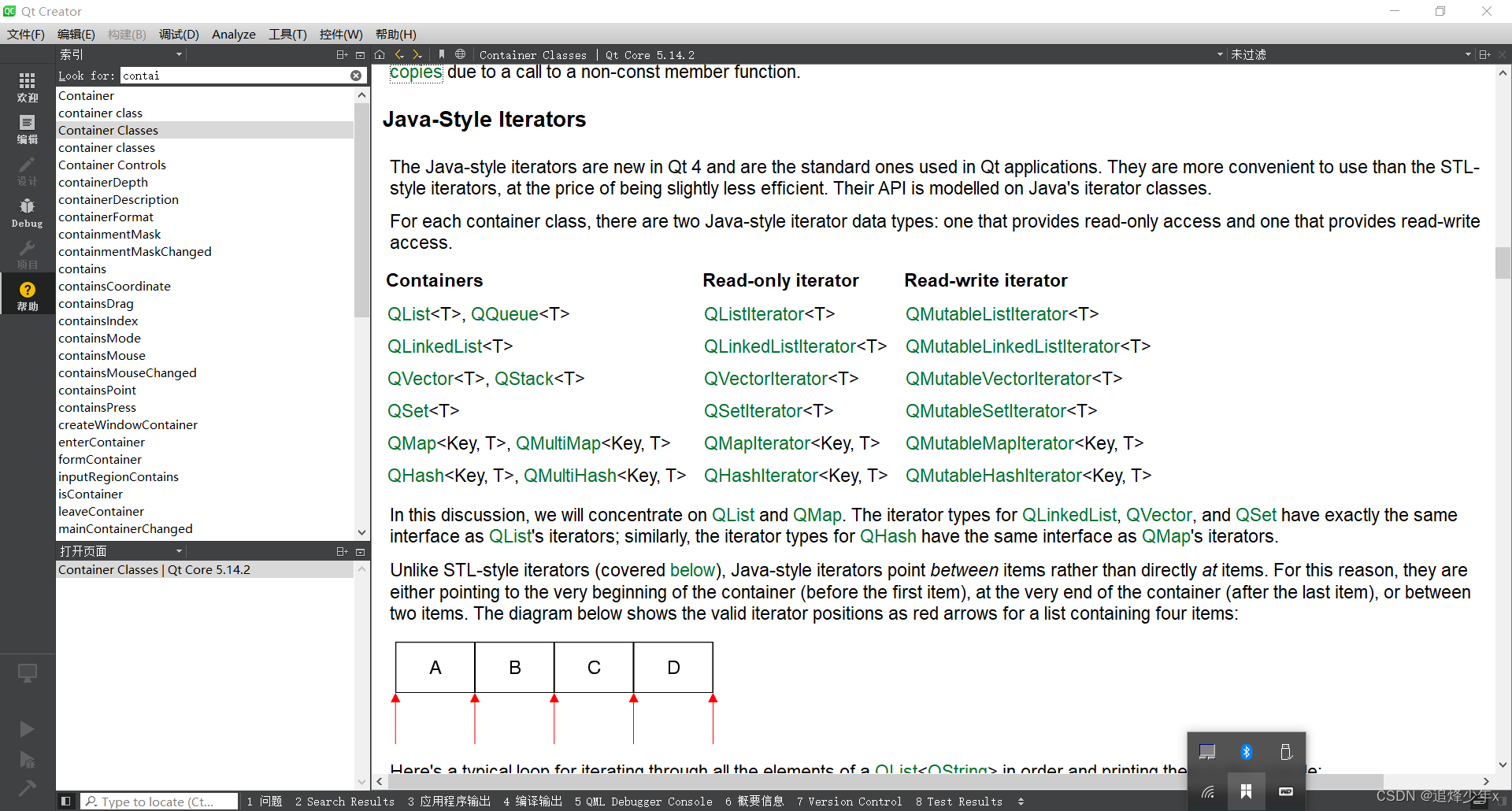Follow the QLinkedListIterator link
The width and height of the screenshot is (1512, 811).
pos(780,346)
